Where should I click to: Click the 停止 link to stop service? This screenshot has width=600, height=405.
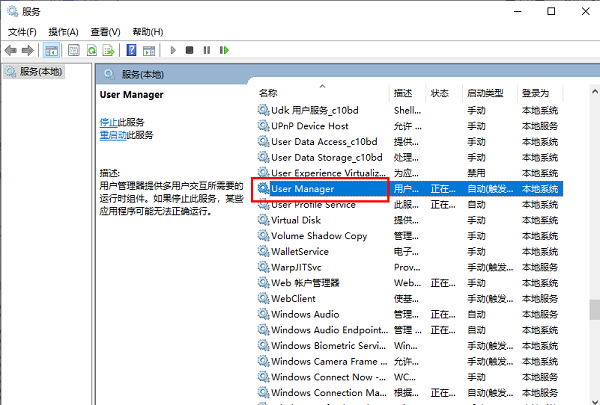pos(108,121)
